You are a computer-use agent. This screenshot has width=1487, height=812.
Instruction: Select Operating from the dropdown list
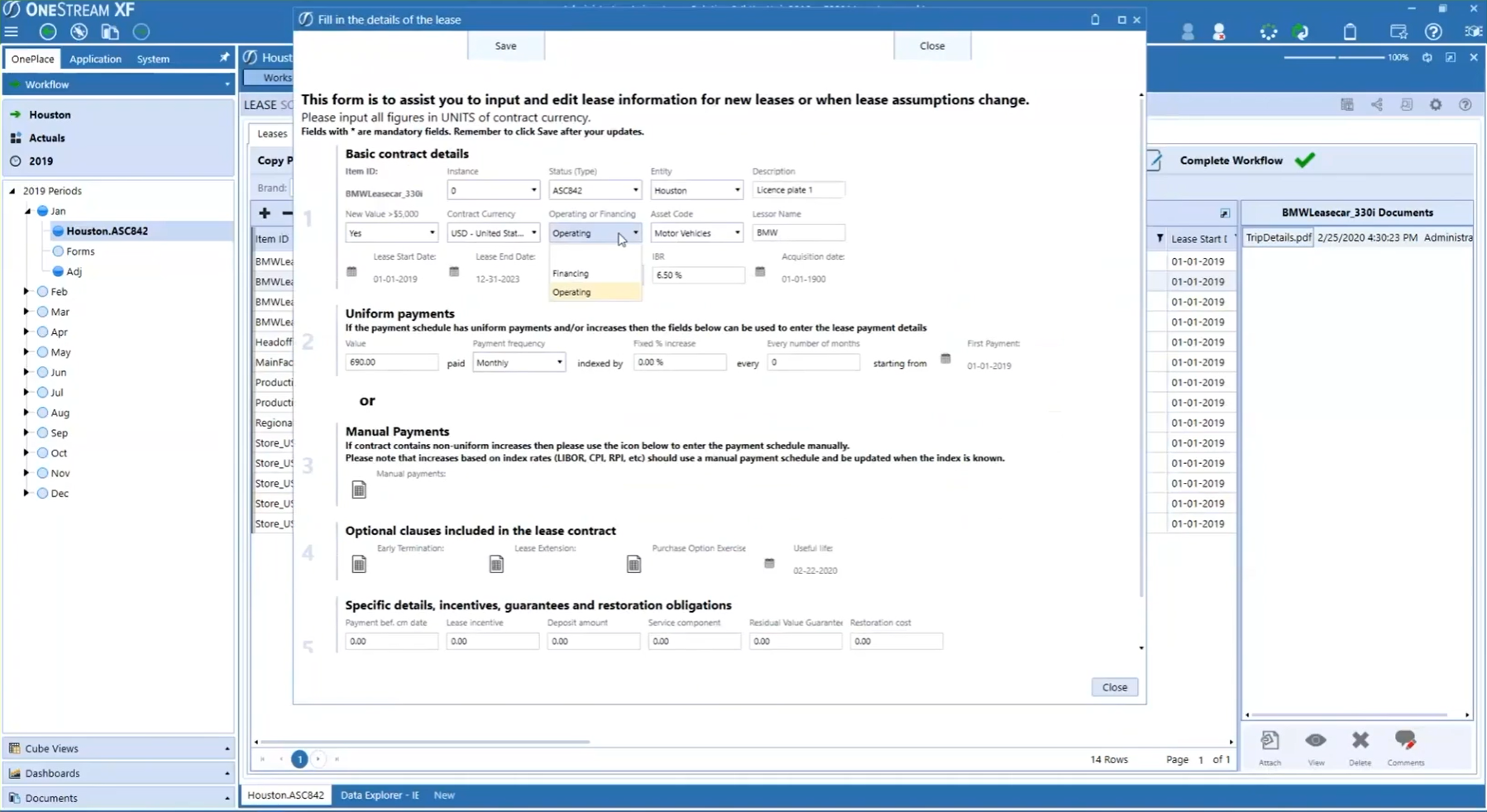[595, 292]
